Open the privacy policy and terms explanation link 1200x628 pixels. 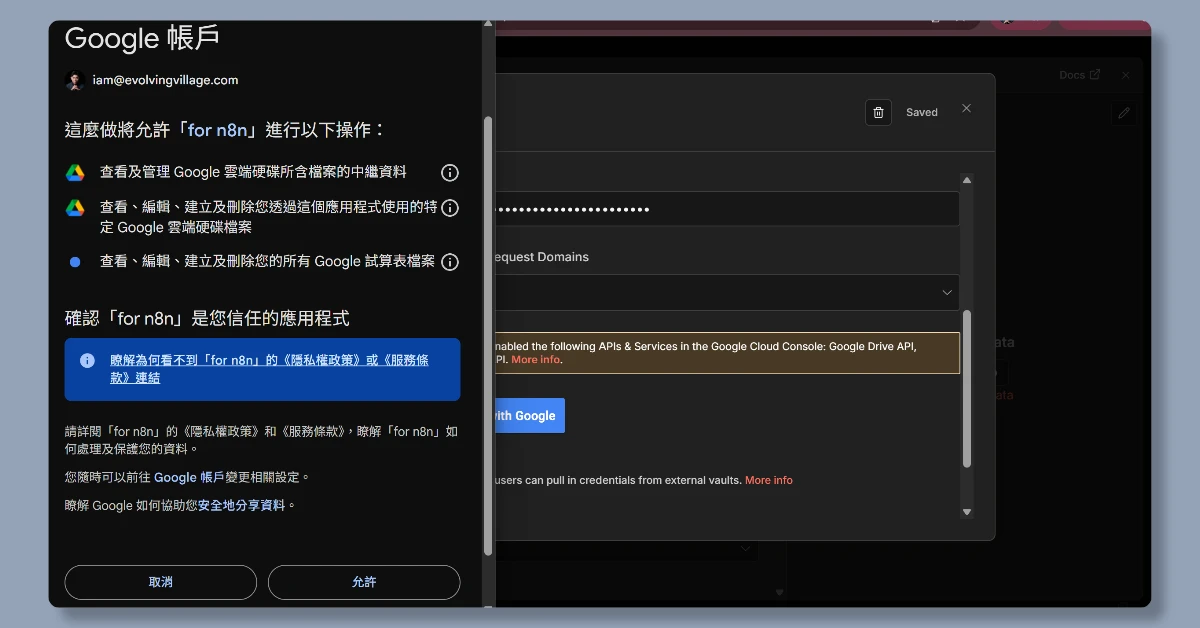click(269, 369)
